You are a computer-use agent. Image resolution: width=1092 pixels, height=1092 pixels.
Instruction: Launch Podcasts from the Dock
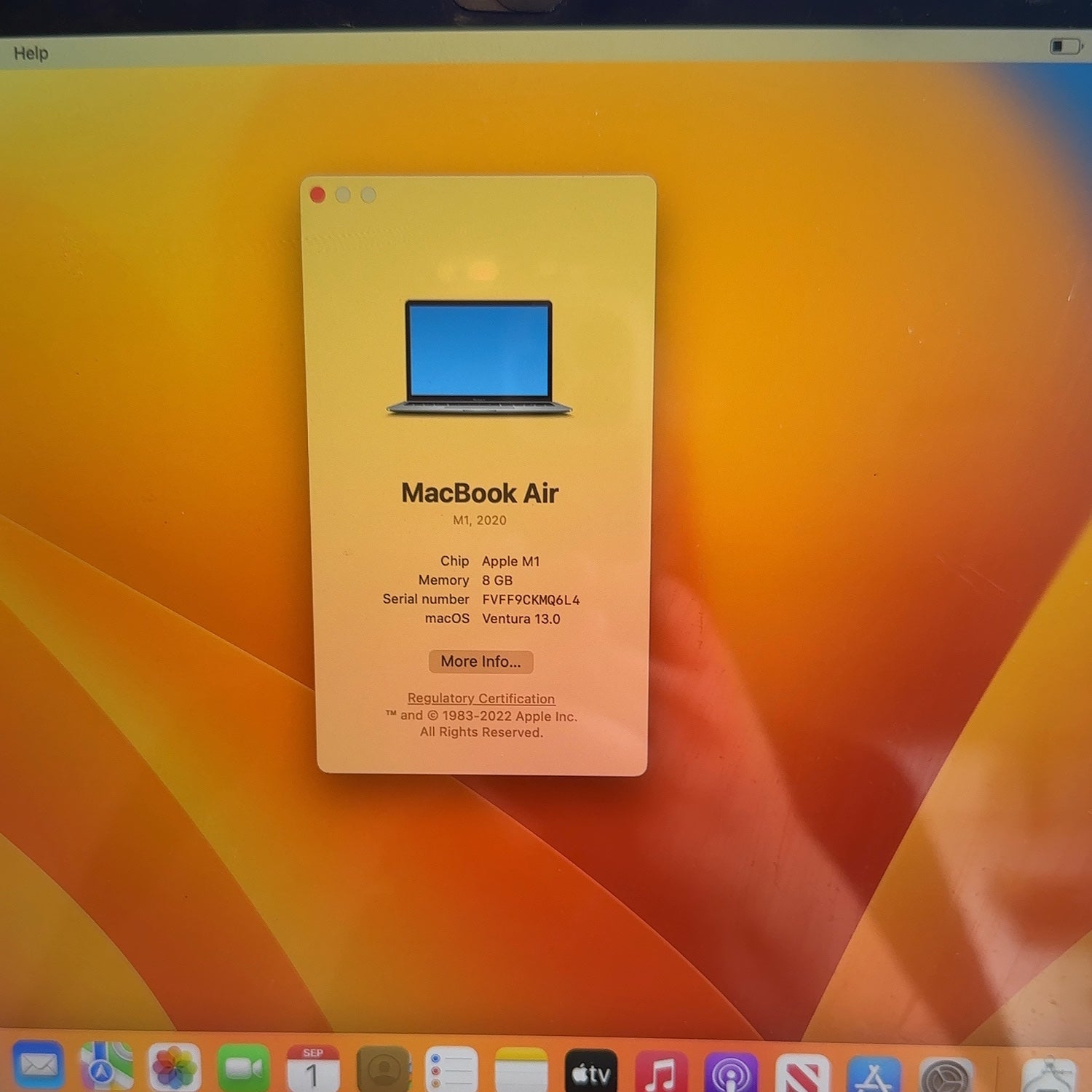[731, 1072]
